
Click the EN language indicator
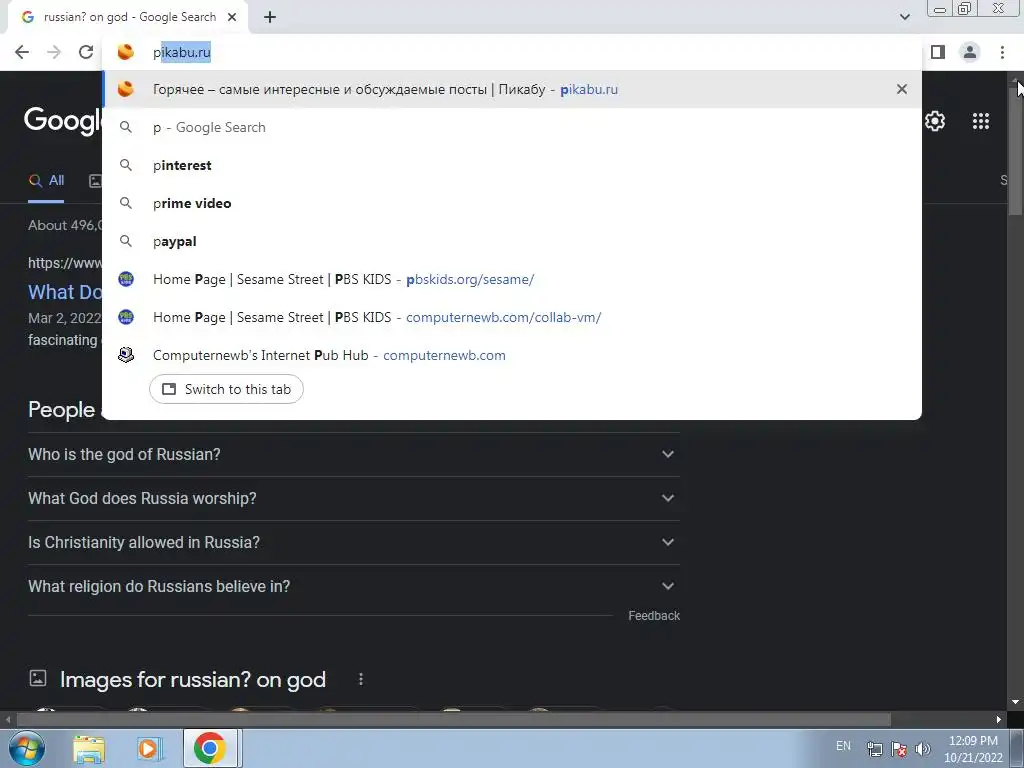tap(843, 746)
